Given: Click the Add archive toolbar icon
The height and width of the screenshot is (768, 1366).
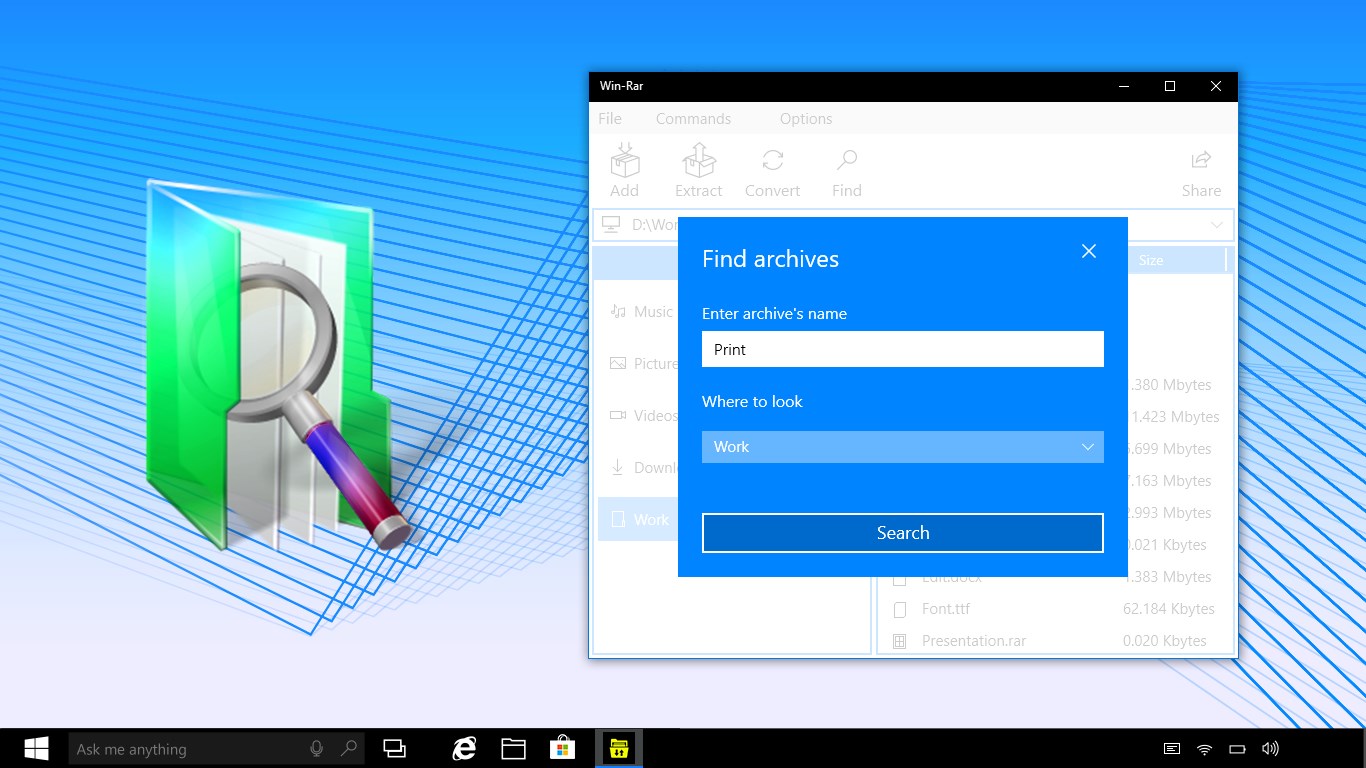Looking at the screenshot, I should [625, 160].
